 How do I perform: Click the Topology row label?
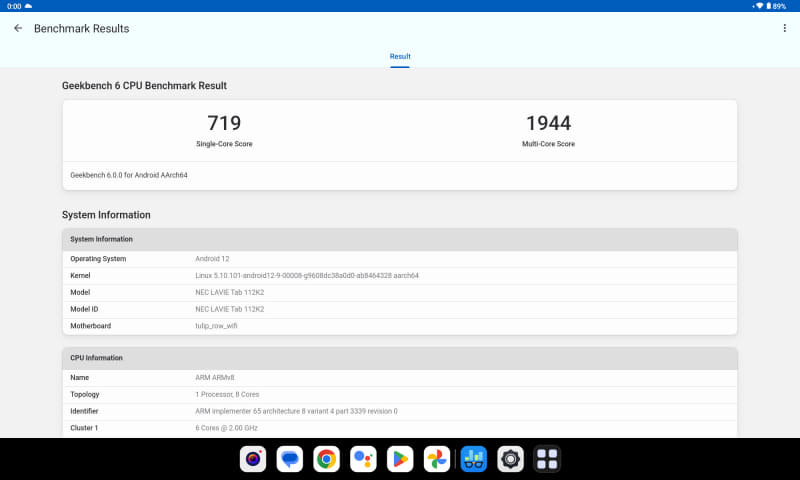point(85,394)
